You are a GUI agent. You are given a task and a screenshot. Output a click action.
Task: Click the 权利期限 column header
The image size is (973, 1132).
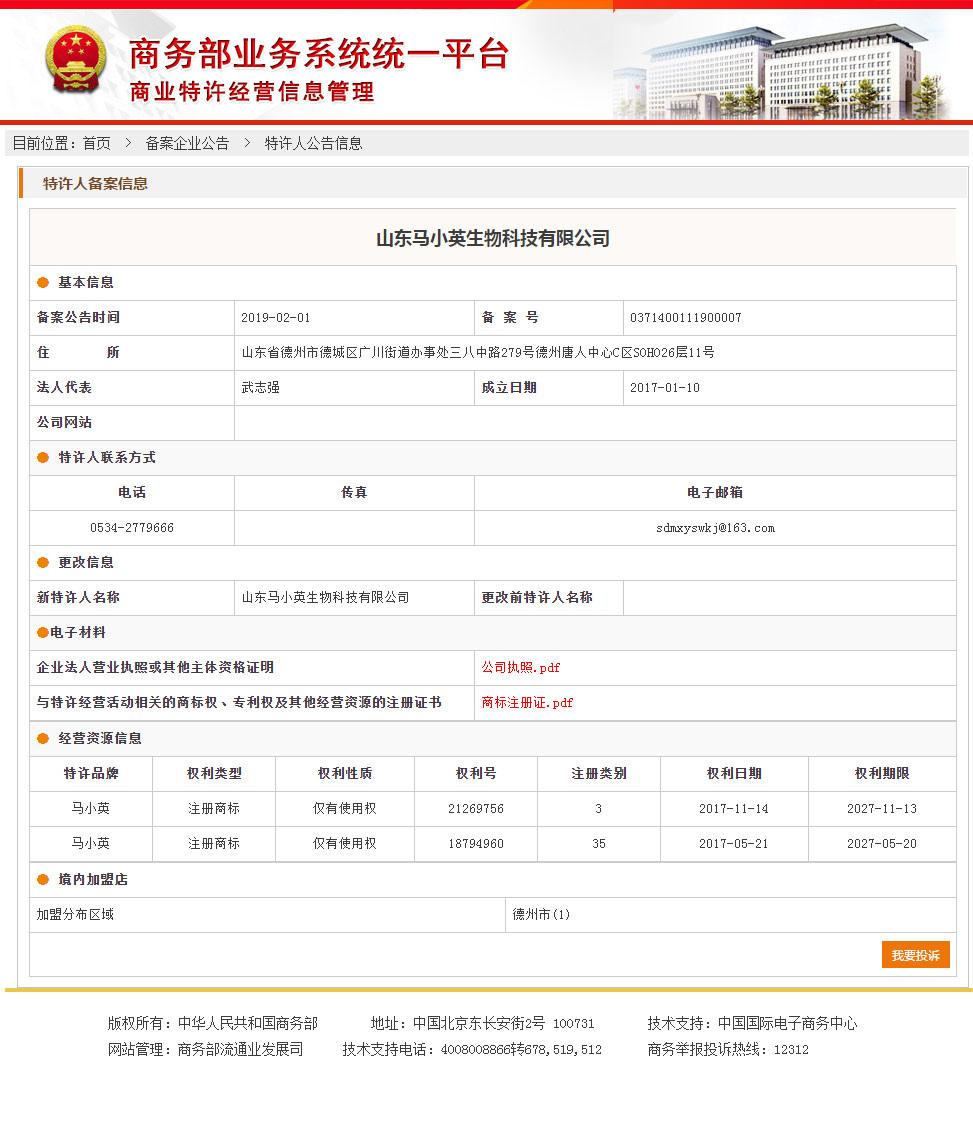(x=881, y=773)
